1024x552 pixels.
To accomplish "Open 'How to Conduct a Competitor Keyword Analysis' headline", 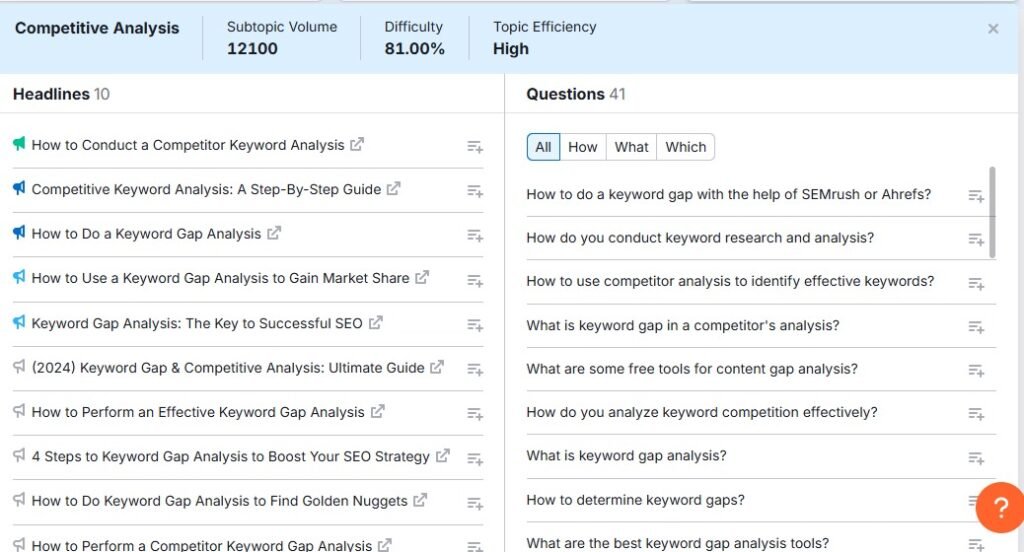I will click(x=187, y=145).
